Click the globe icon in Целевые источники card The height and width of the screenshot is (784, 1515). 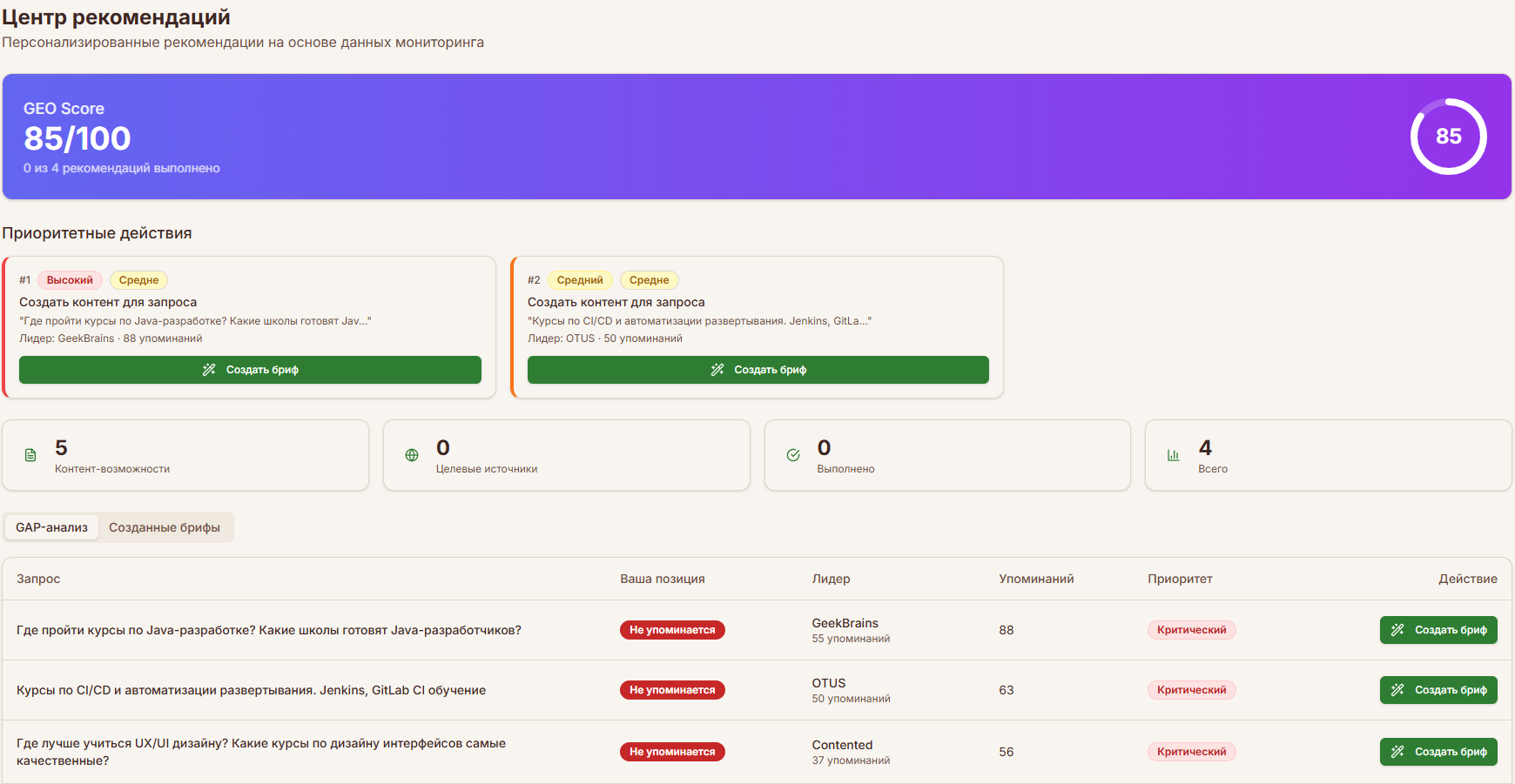pos(412,455)
